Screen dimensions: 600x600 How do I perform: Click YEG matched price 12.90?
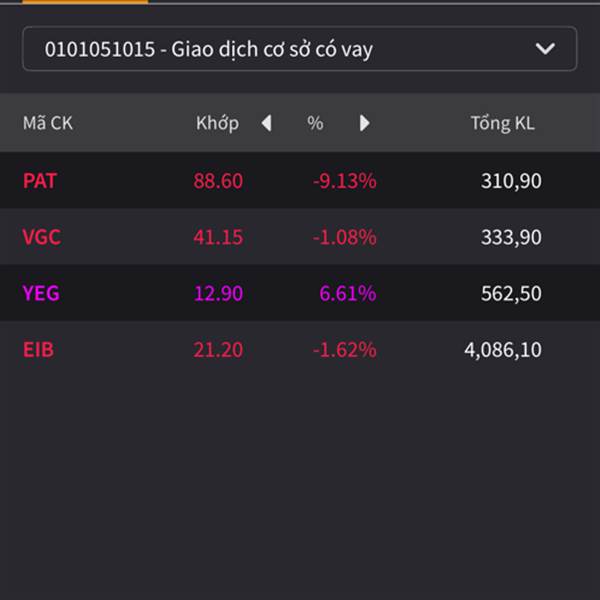(x=218, y=294)
